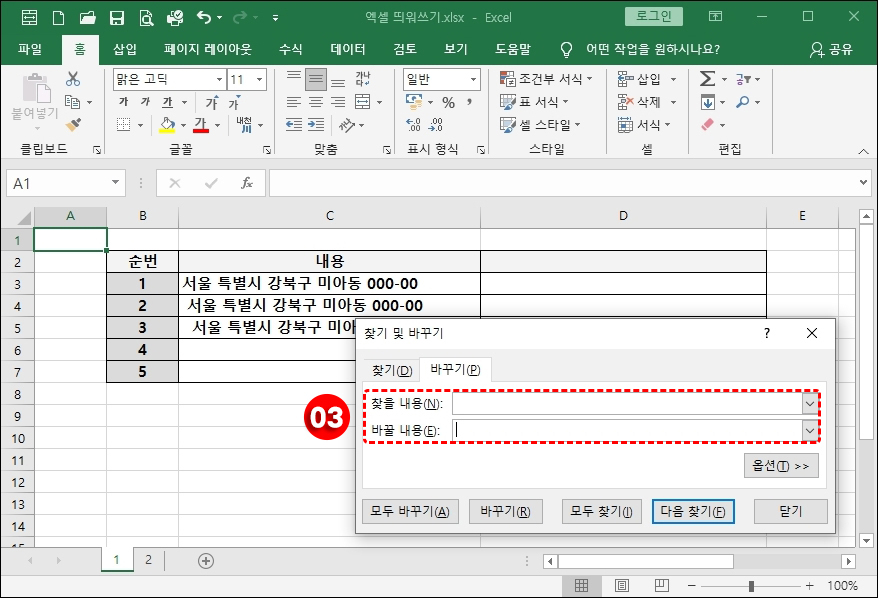
Task: Open the 데이터 Data tab
Action: point(348,49)
